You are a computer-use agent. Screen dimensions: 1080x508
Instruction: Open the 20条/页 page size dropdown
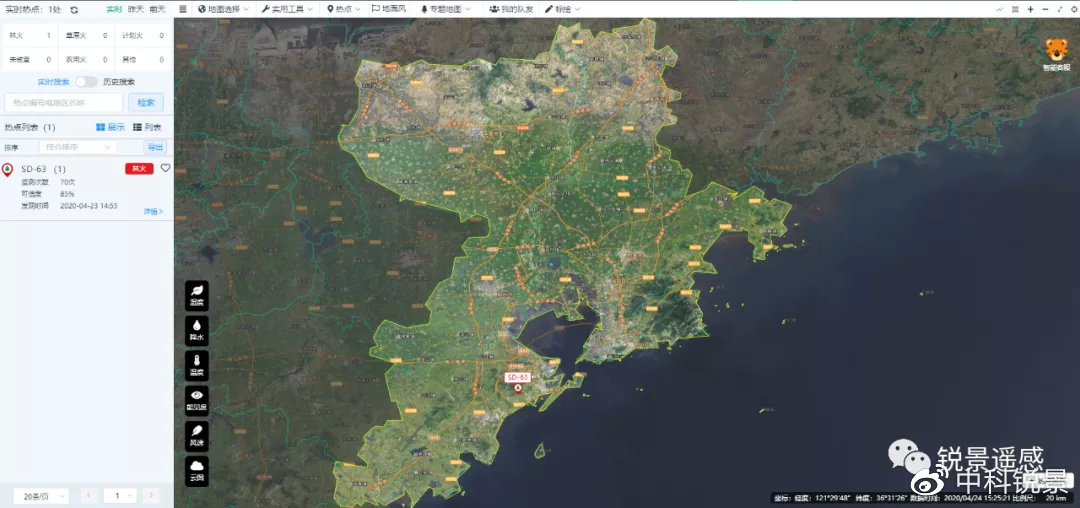41,496
